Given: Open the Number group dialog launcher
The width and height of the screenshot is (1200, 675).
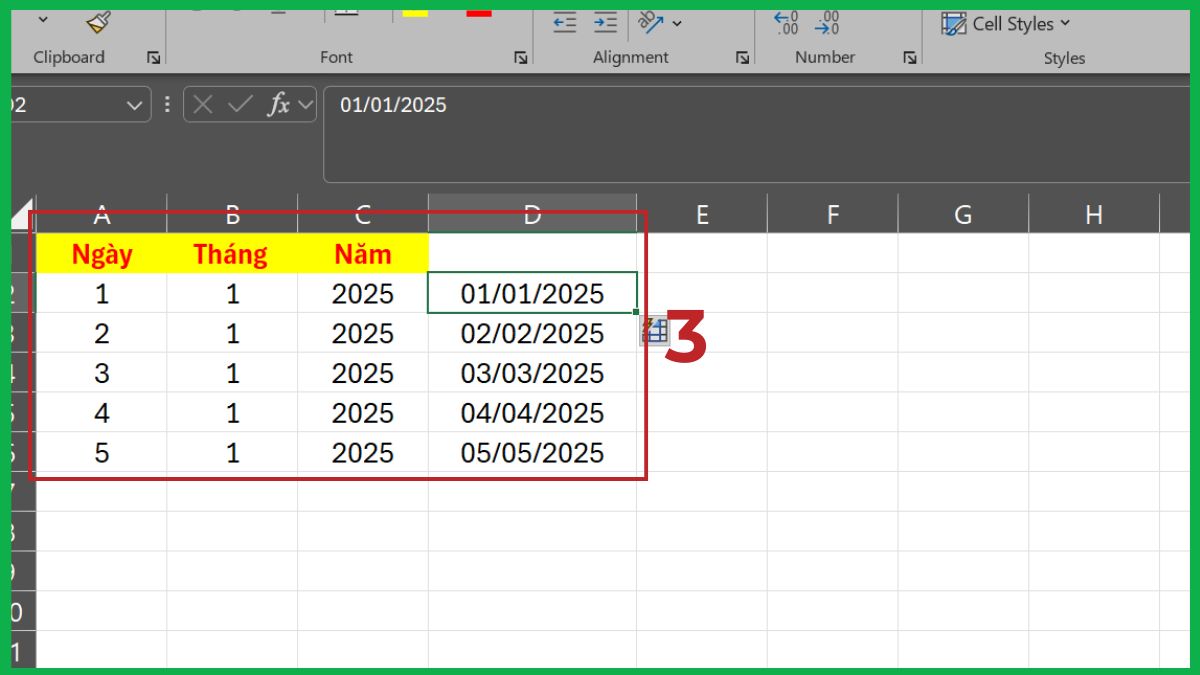Looking at the screenshot, I should tap(910, 58).
